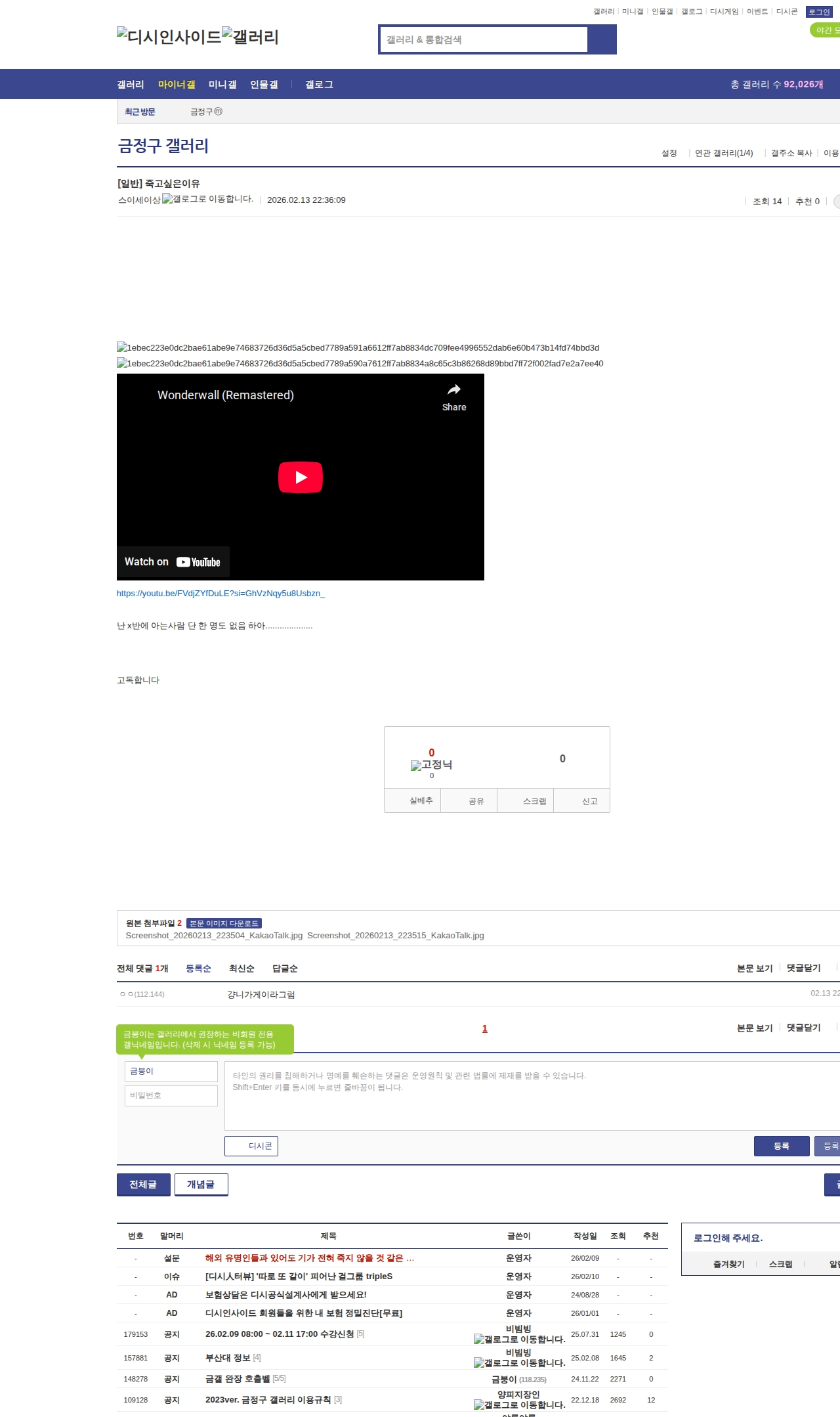Click 스크랩 in the login sidebar
Viewport: 840px width, 1417px height.
(781, 1264)
